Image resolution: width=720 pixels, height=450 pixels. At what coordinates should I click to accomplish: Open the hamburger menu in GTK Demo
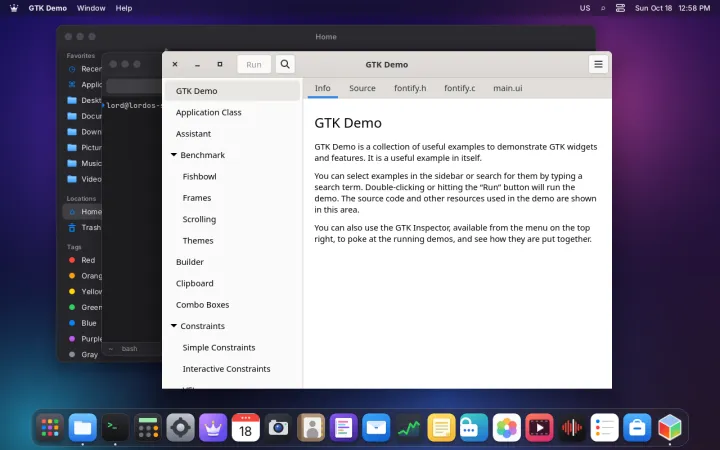[x=598, y=64]
